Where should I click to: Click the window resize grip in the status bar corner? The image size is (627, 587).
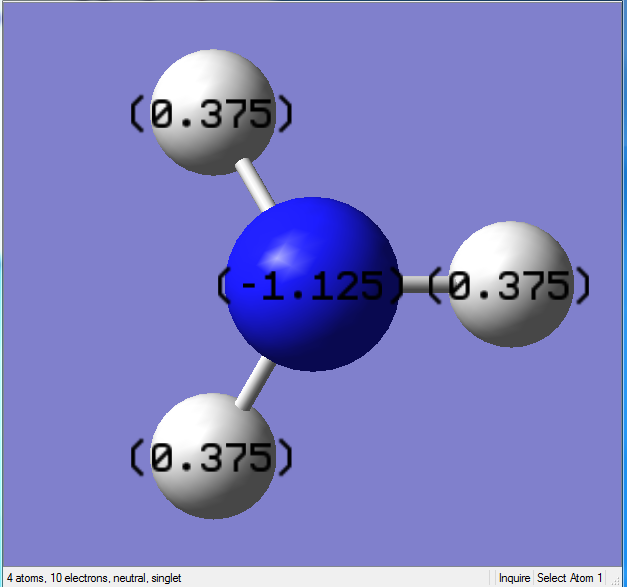click(x=616, y=580)
